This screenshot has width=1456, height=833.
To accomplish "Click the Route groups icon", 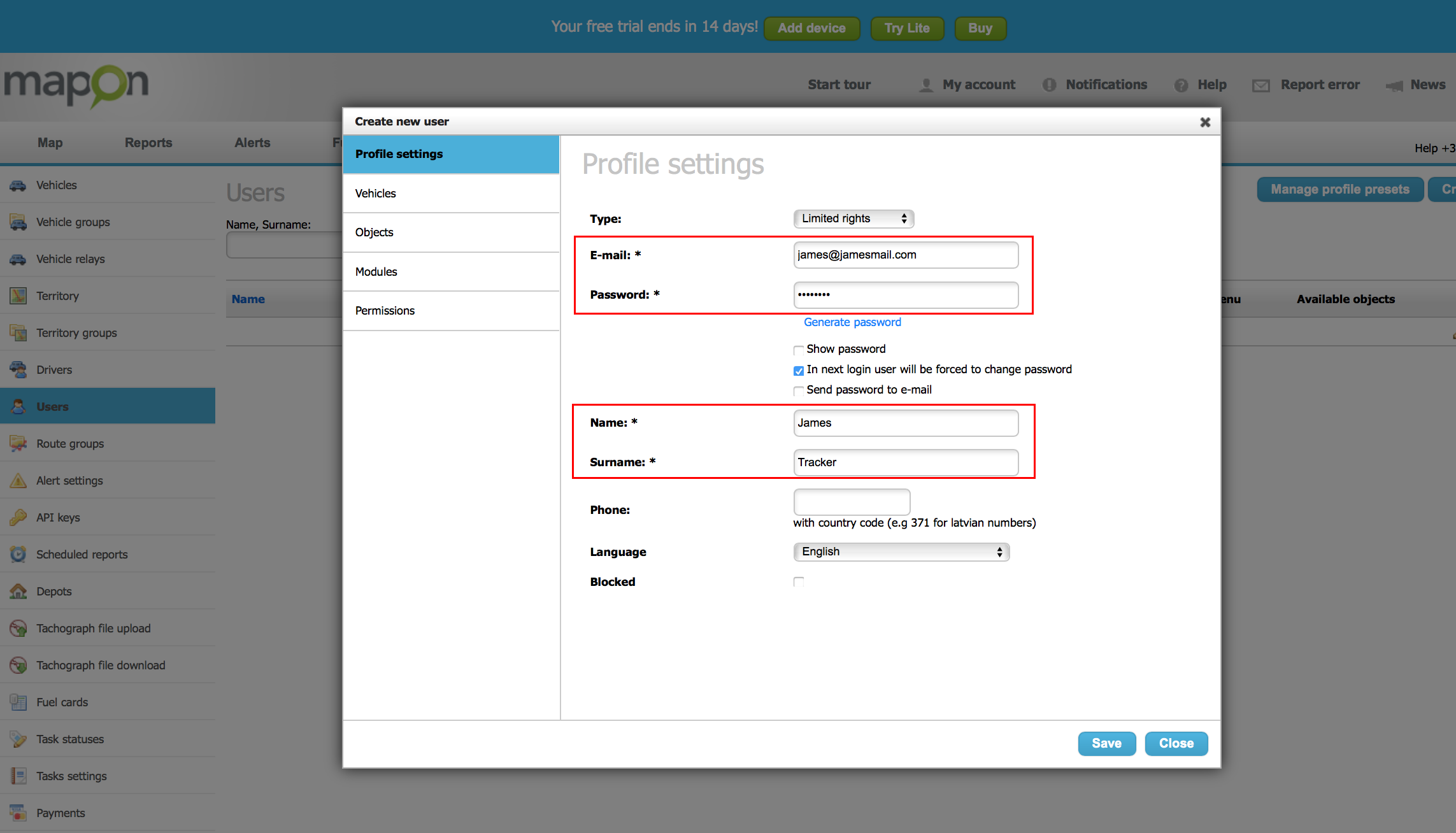I will tap(18, 444).
